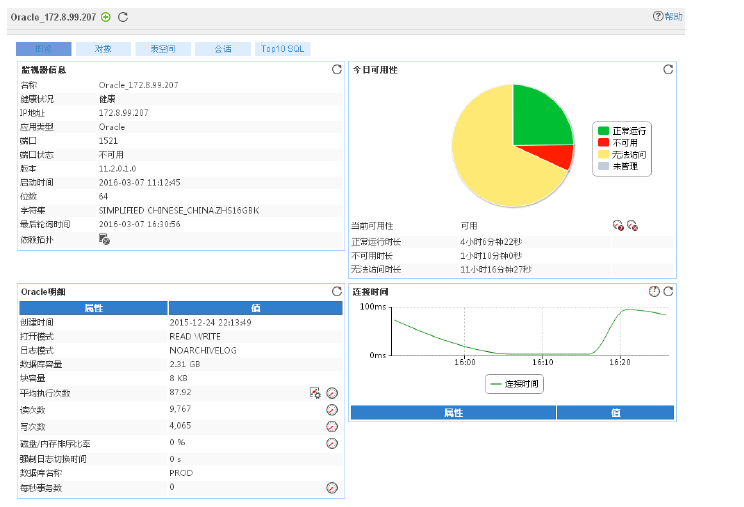Refresh the 监视器信息 panel
This screenshot has width=744, height=507.
(x=337, y=69)
